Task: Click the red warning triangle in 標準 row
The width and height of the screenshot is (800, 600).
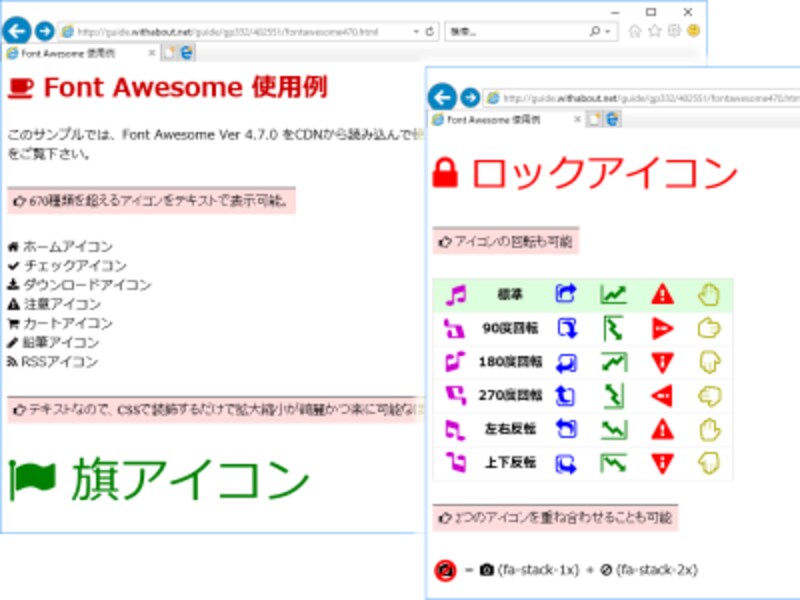Action: (x=662, y=294)
